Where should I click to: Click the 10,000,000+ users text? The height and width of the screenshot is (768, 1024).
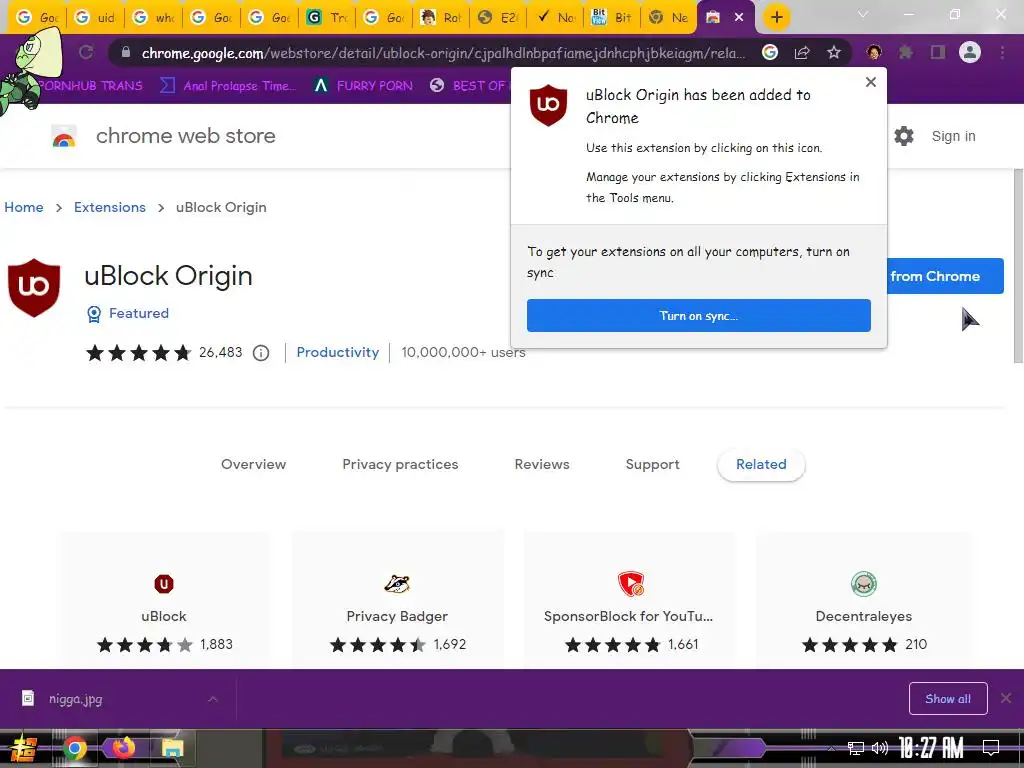coord(463,353)
